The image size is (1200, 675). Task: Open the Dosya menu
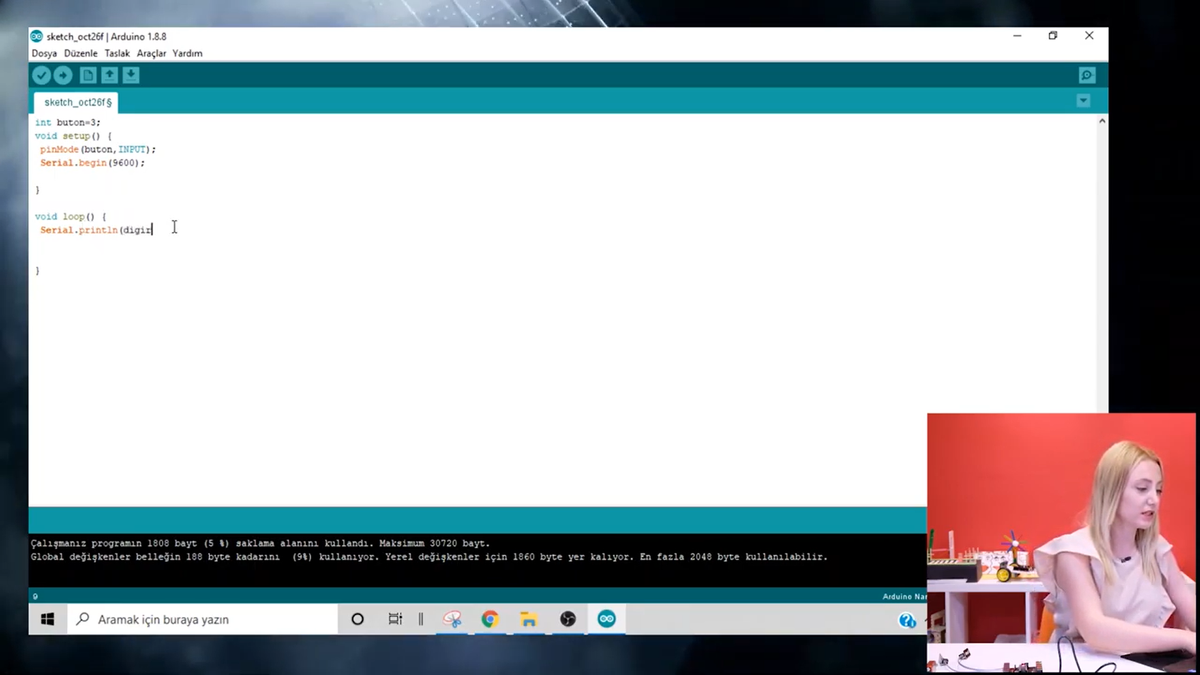pos(43,53)
